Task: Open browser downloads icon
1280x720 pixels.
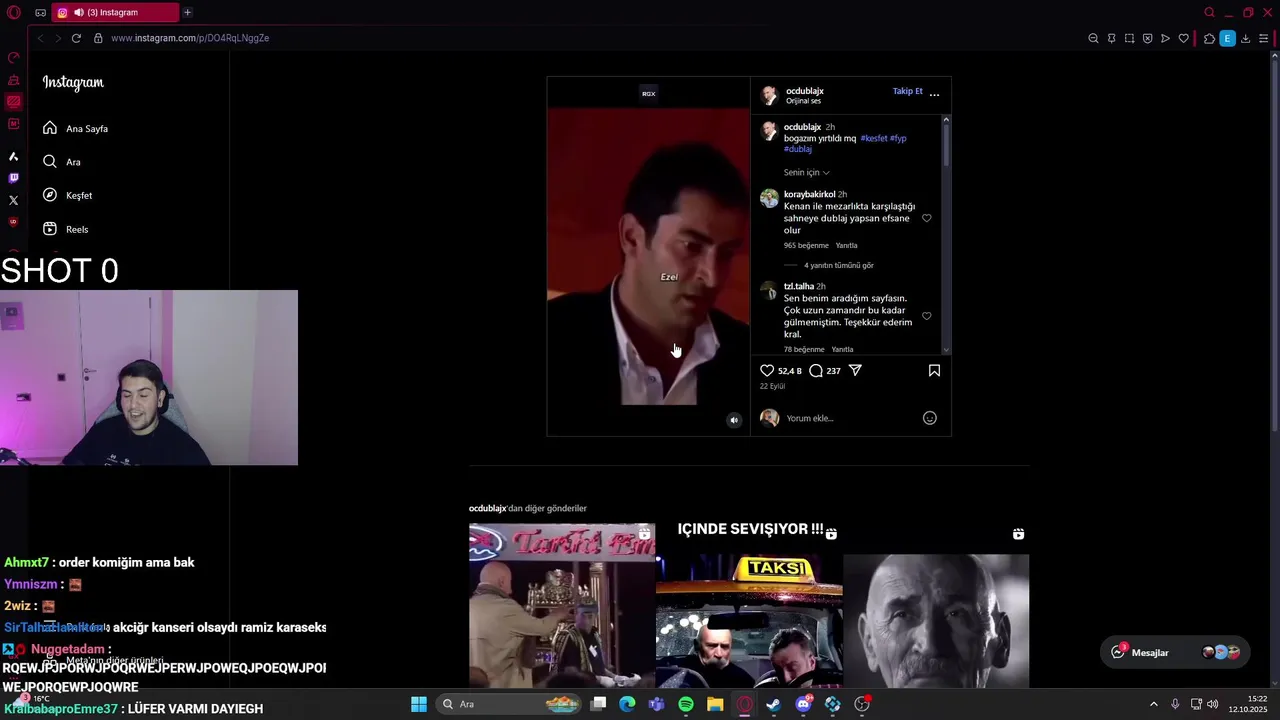Action: pyautogui.click(x=1245, y=38)
